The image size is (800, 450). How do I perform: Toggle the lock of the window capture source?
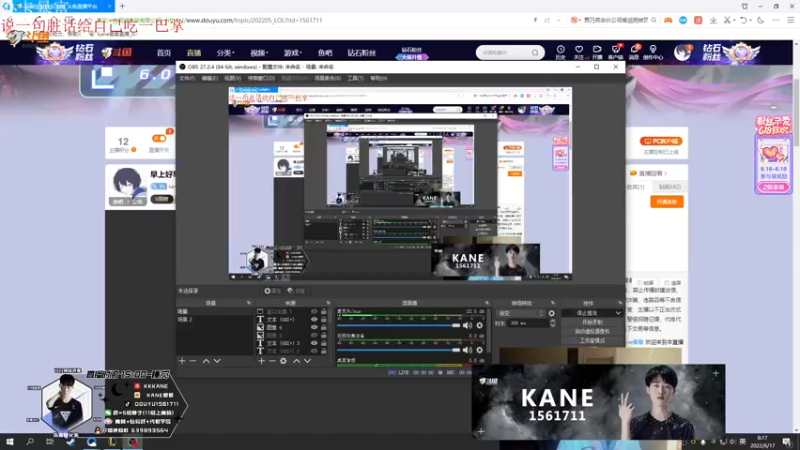pos(323,312)
